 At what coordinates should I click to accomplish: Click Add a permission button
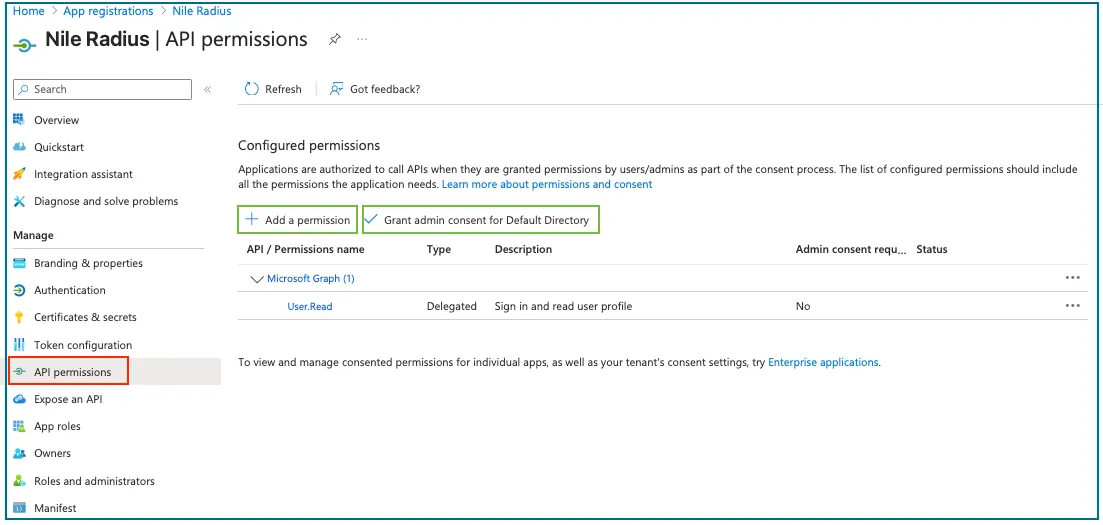pos(298,220)
